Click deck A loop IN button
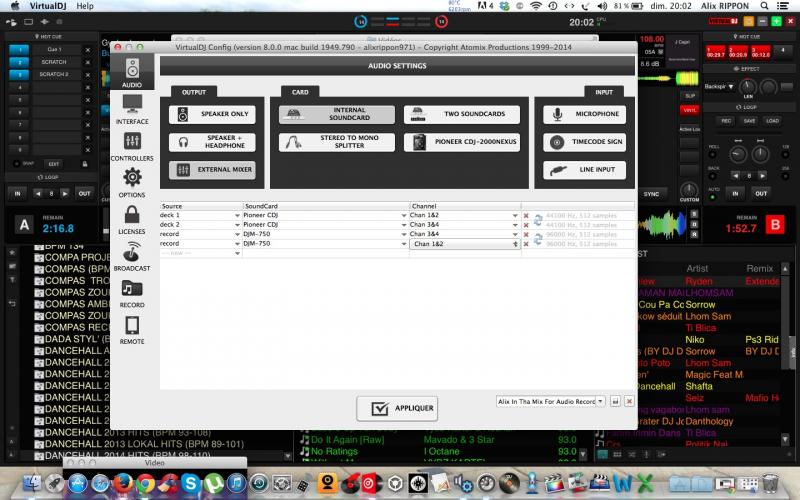The width and height of the screenshot is (800, 500). coord(17,194)
